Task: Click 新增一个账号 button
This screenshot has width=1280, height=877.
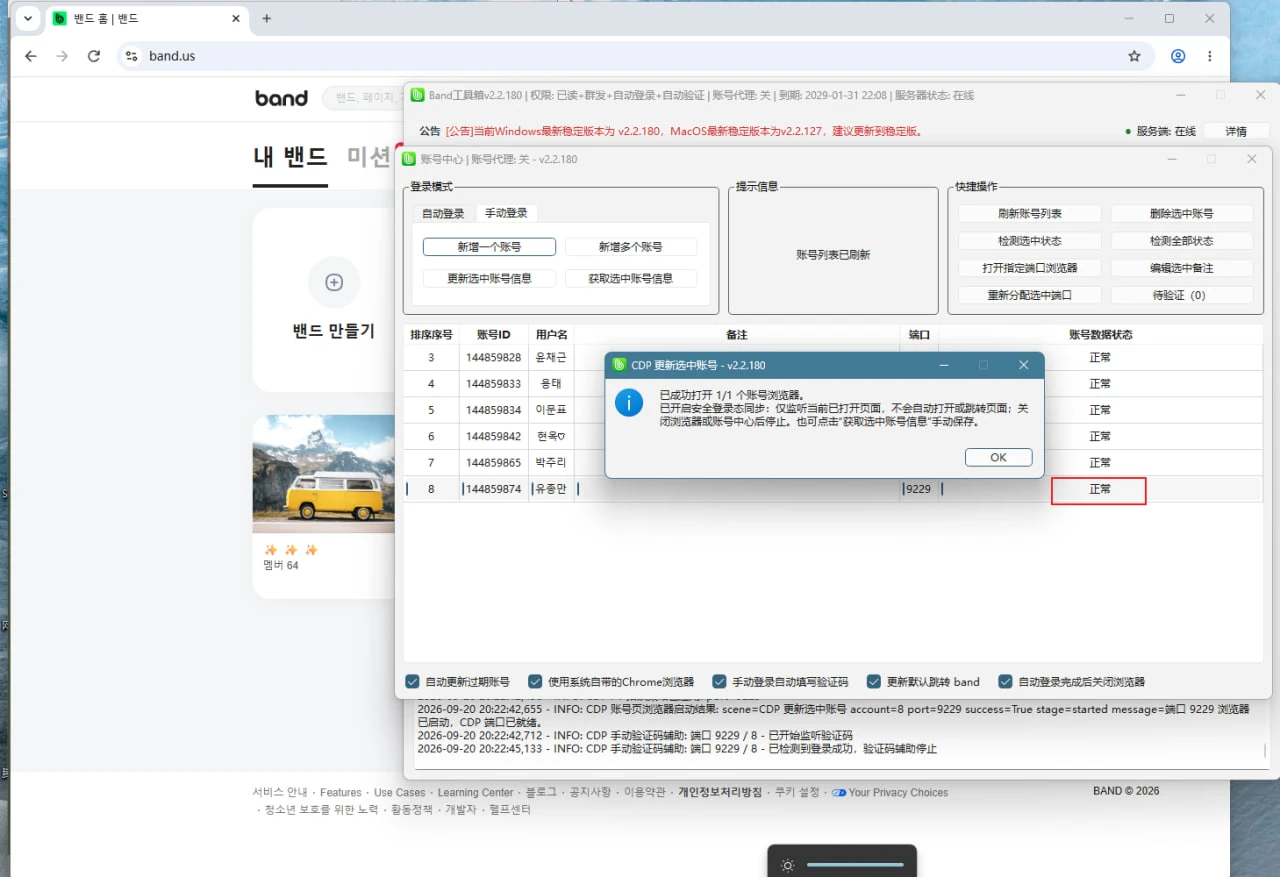Action: pos(489,247)
